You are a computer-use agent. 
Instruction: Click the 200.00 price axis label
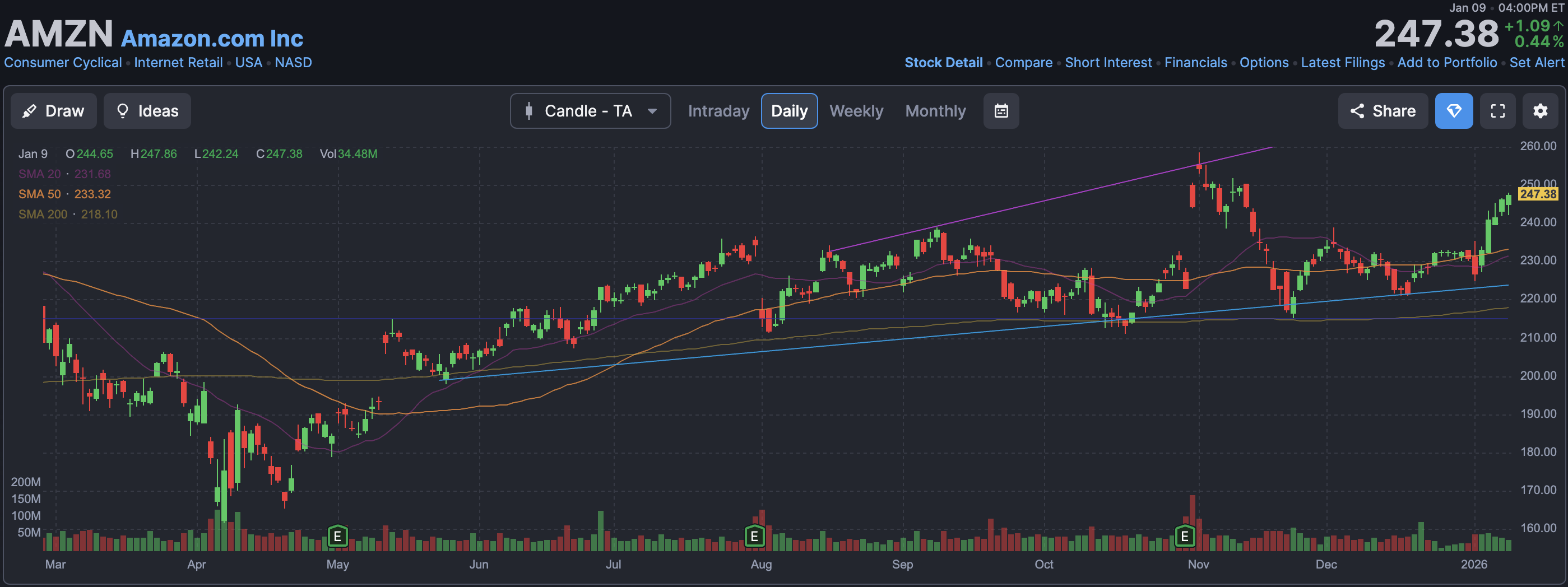pos(1538,376)
